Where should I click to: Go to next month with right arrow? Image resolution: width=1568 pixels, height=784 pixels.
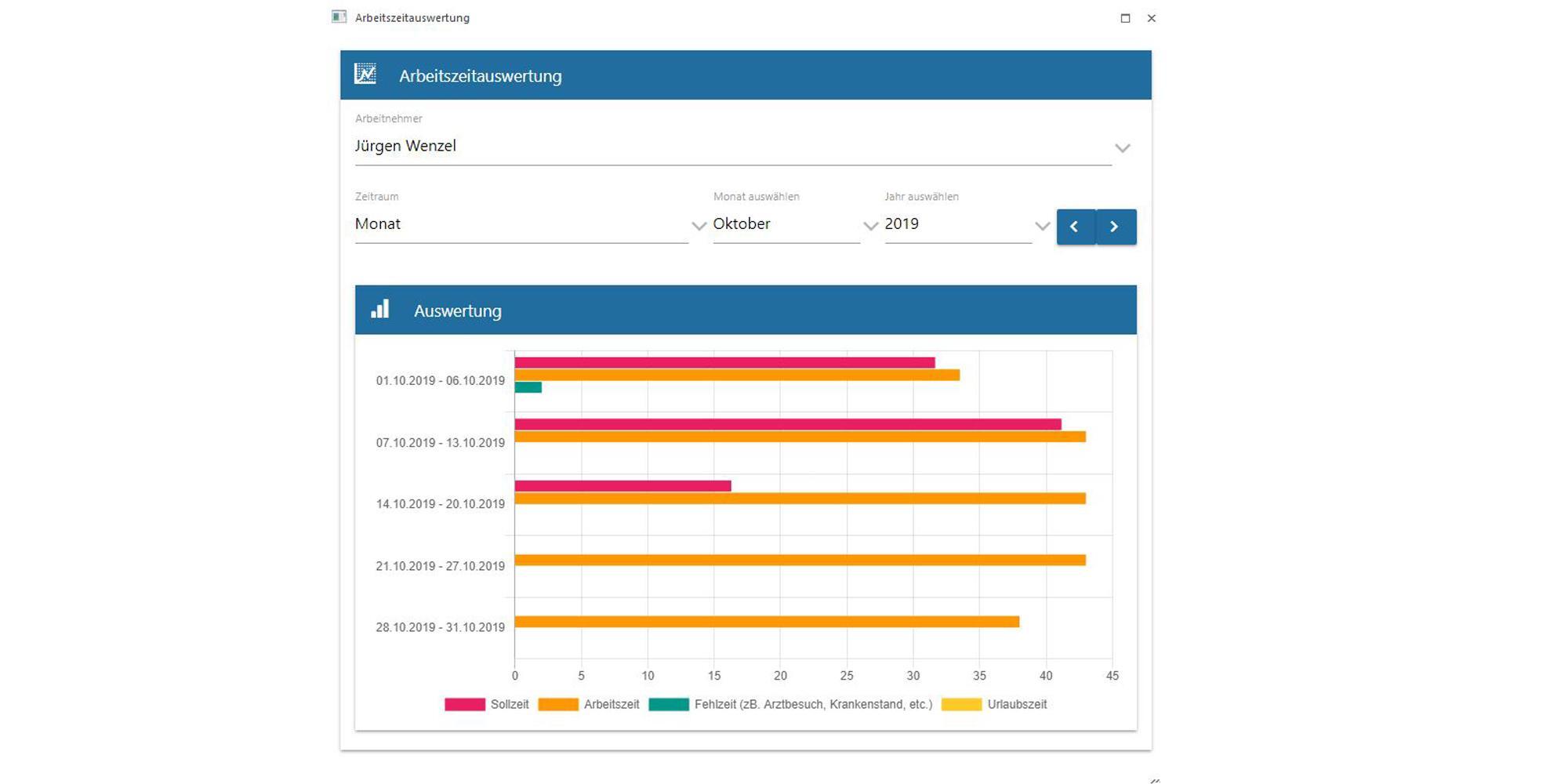click(1116, 227)
